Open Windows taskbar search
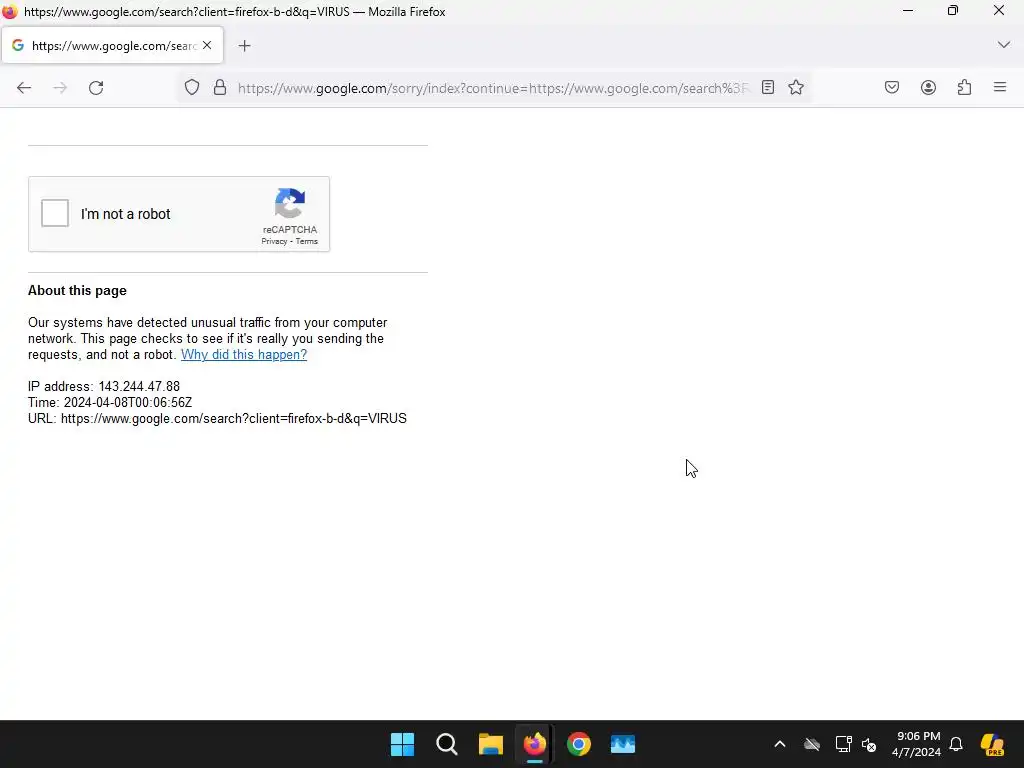 447,744
